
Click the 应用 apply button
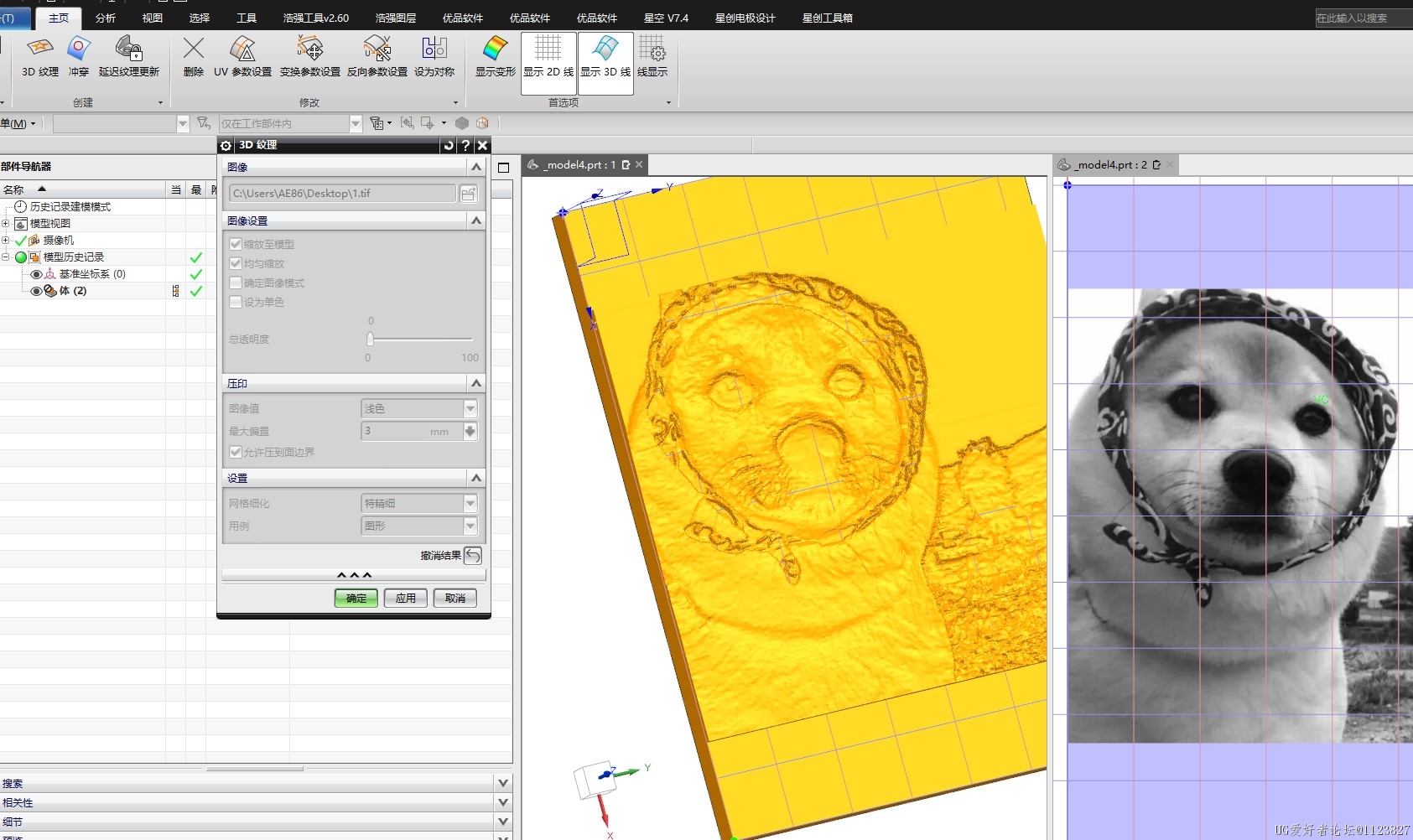click(x=406, y=598)
